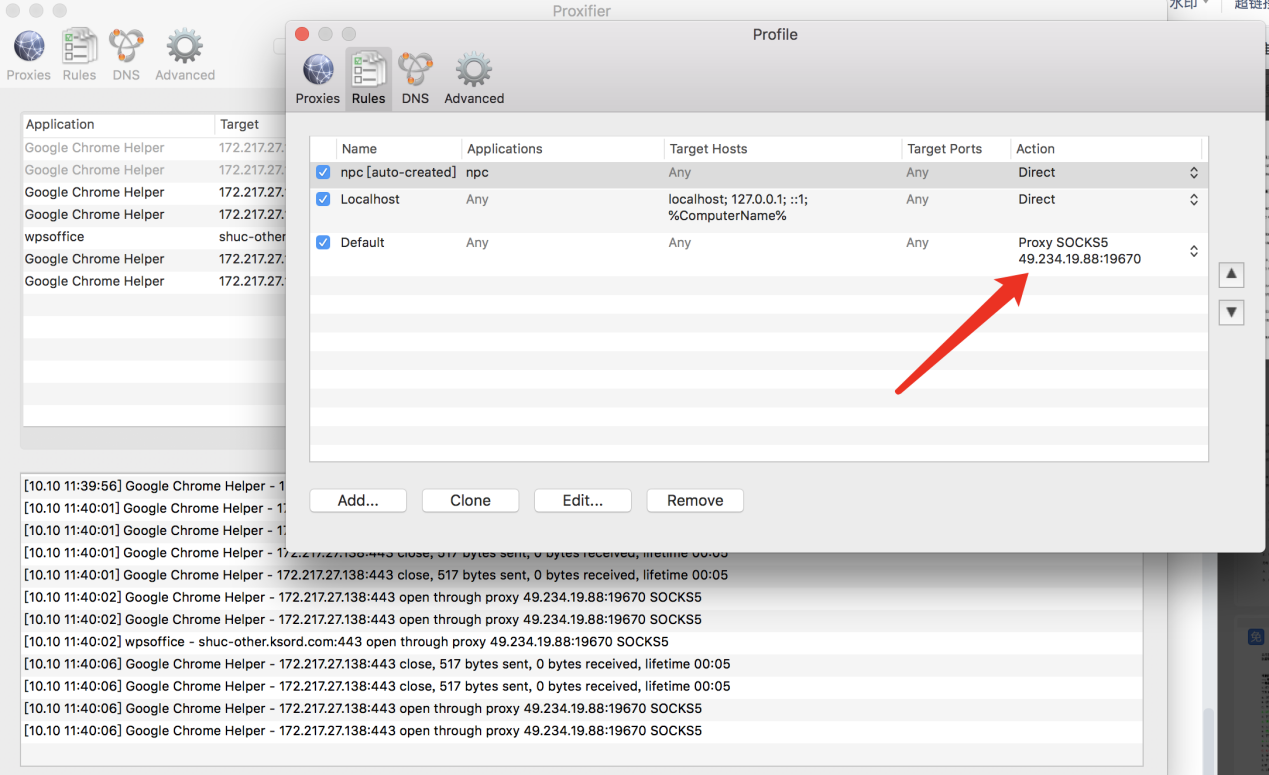Click the localhost; 127.0.0.1 target hosts cell

738,207
